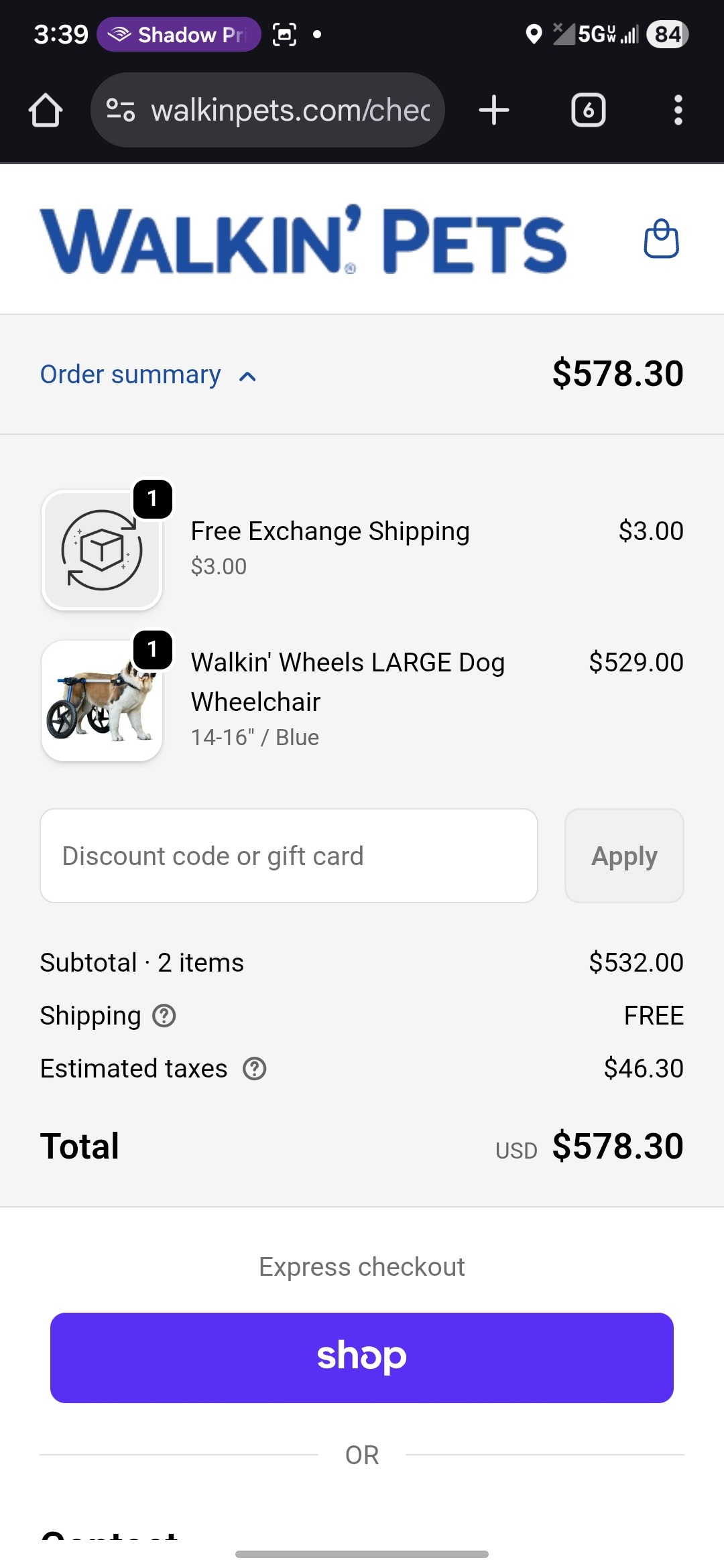Tap the browser home icon
Viewport: 724px width, 1568px height.
(46, 111)
